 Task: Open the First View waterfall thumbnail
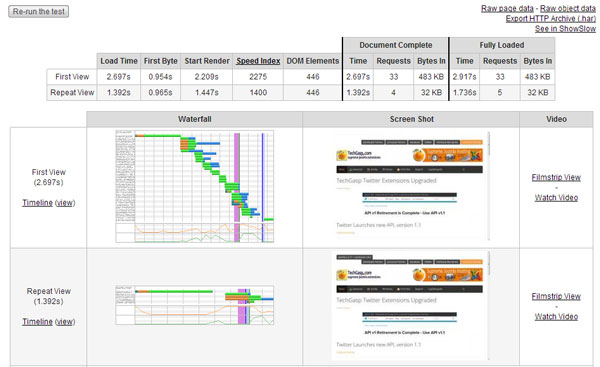195,186
